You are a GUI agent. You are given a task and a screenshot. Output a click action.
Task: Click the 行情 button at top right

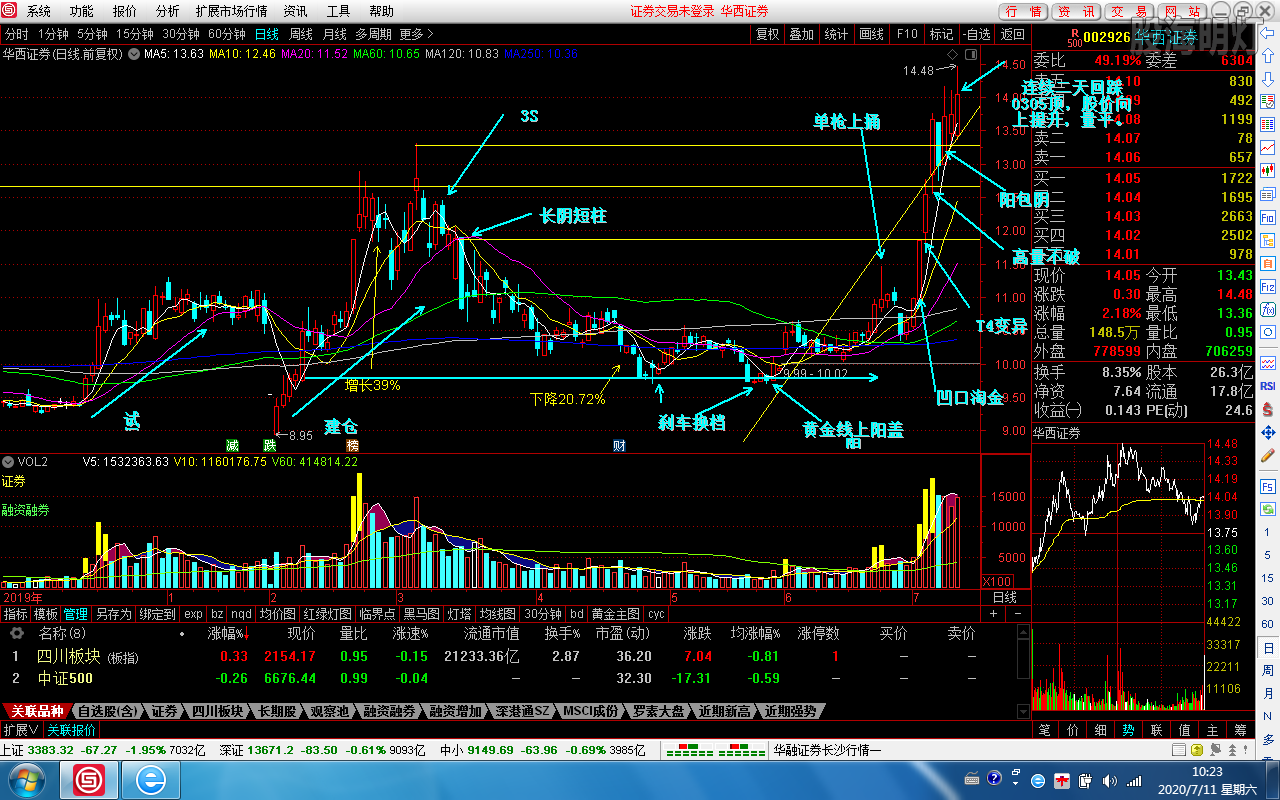(1024, 11)
